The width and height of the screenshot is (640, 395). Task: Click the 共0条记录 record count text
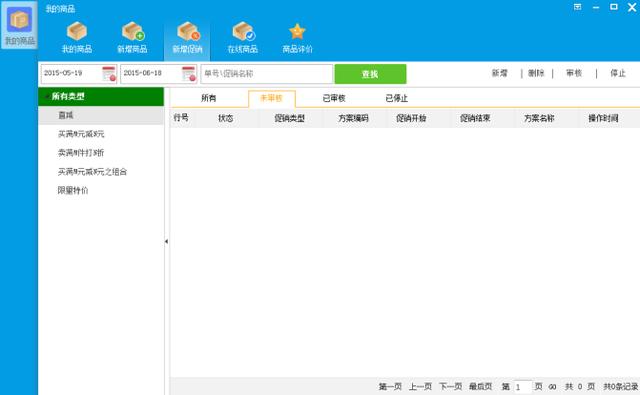(621, 386)
